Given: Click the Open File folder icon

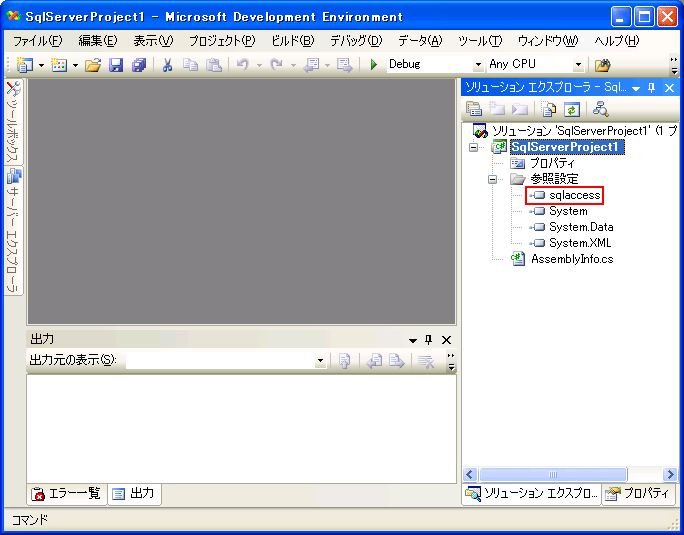Looking at the screenshot, I should tap(93, 65).
